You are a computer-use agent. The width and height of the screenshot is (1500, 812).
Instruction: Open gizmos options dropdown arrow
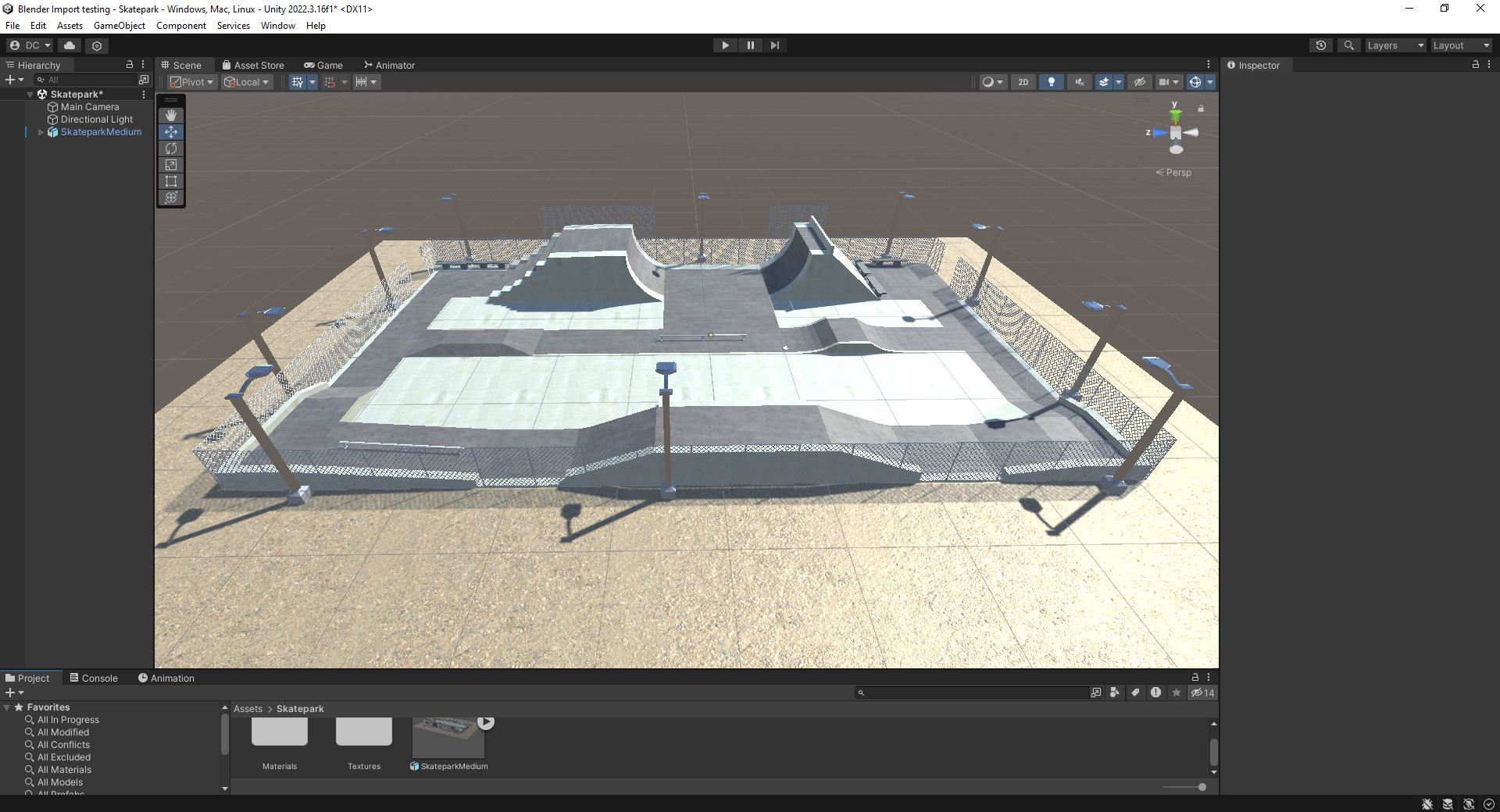(x=1210, y=82)
